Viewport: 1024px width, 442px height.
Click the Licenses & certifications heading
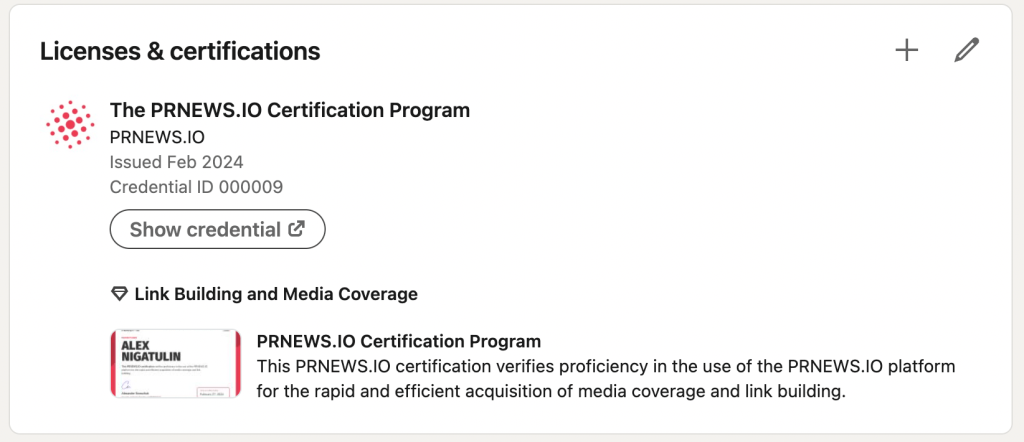(180, 51)
